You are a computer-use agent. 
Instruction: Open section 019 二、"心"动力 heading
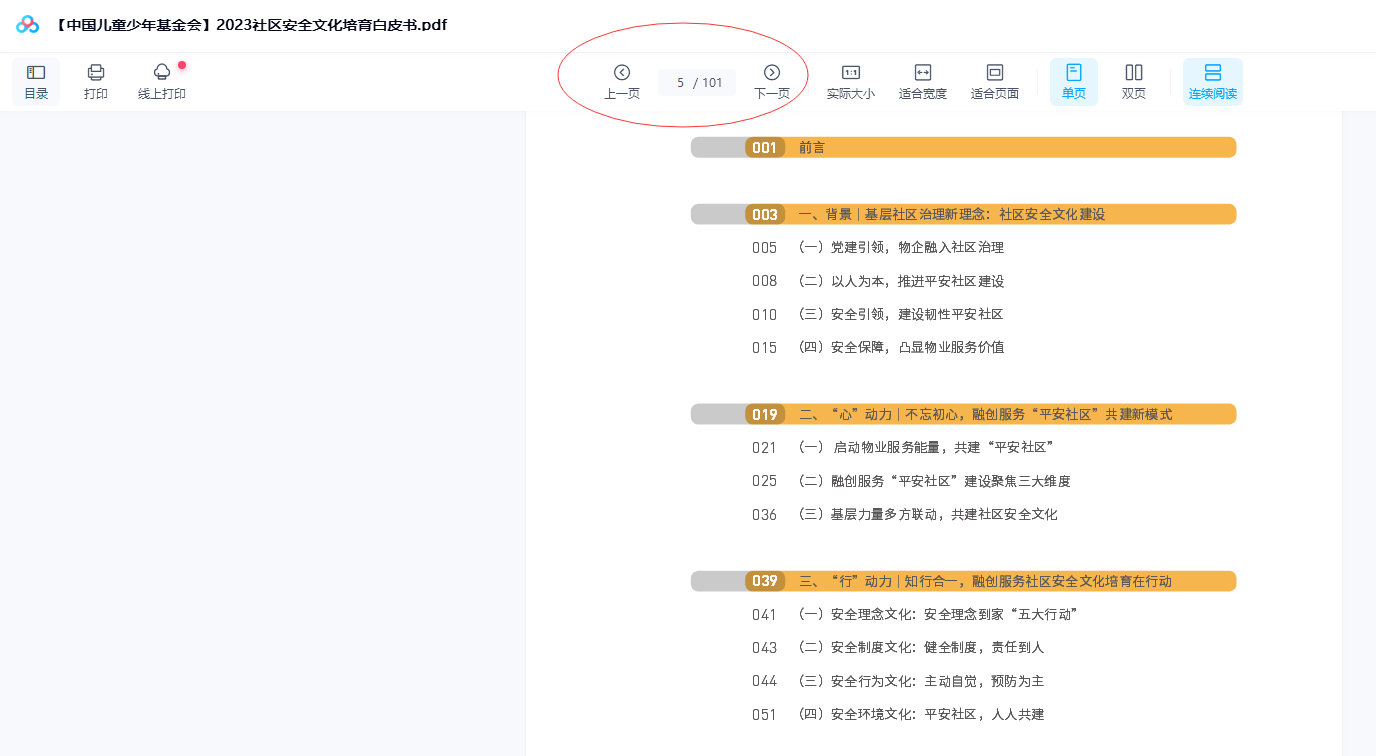tap(984, 414)
